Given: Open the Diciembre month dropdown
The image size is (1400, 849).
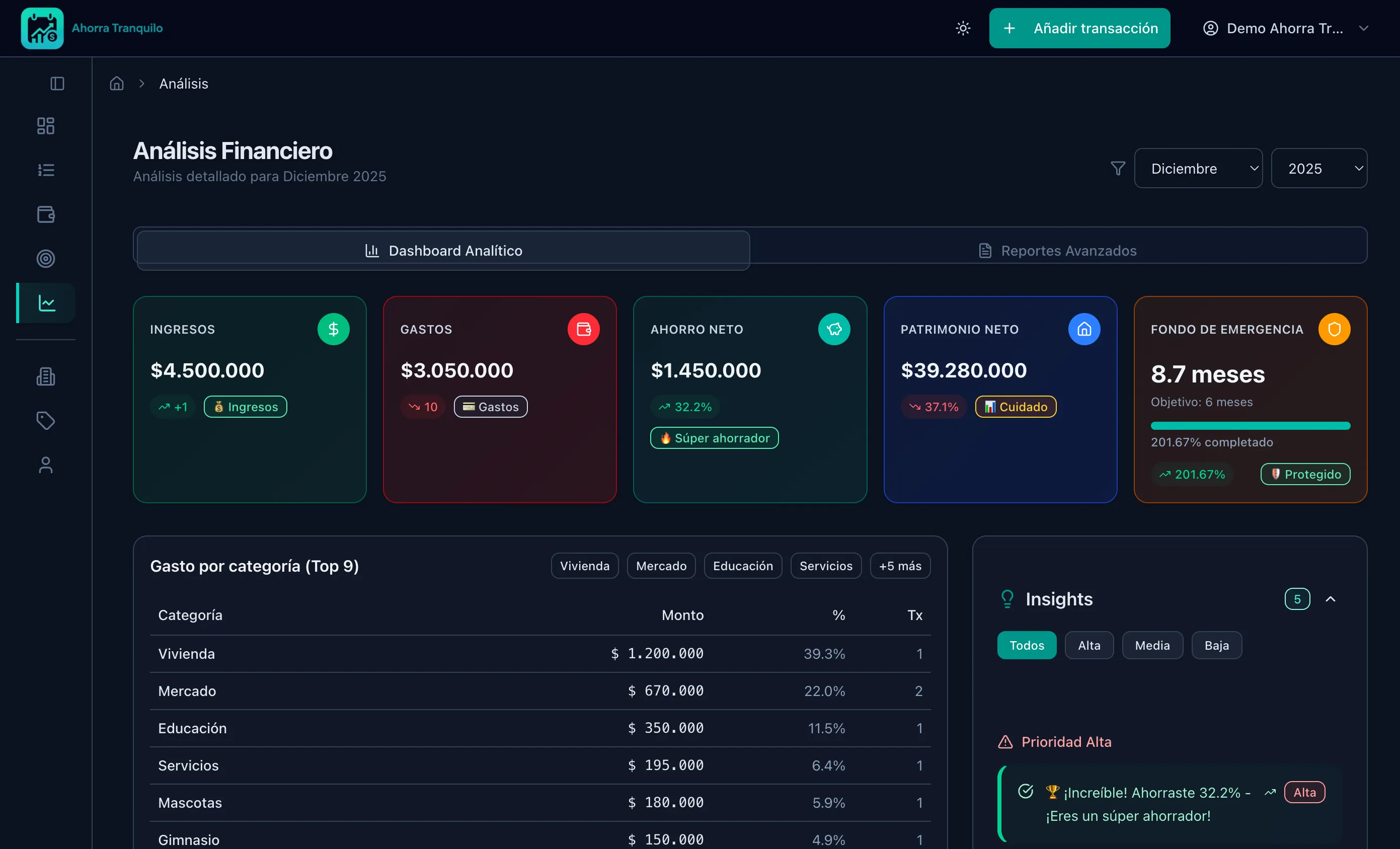Looking at the screenshot, I should (x=1198, y=168).
